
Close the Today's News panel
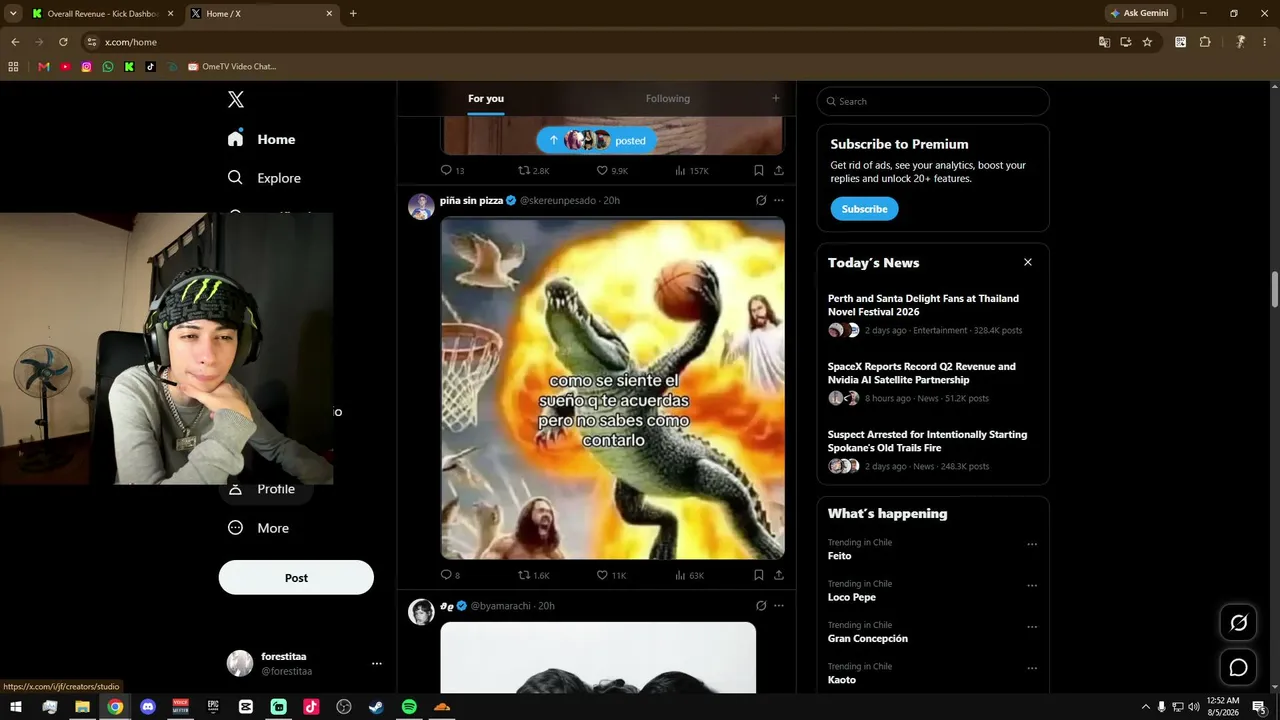(x=1027, y=262)
